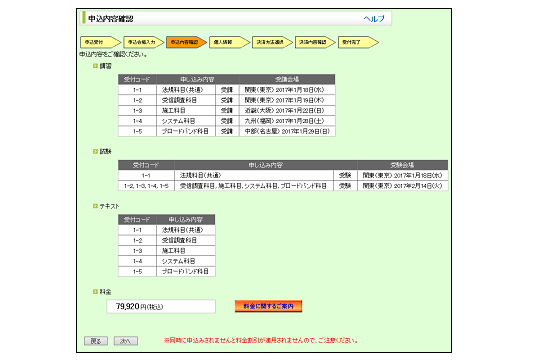Viewport: 543px width, 361px height.
Task: Click the combined subjects cell in 試験 table
Action: tap(254, 186)
